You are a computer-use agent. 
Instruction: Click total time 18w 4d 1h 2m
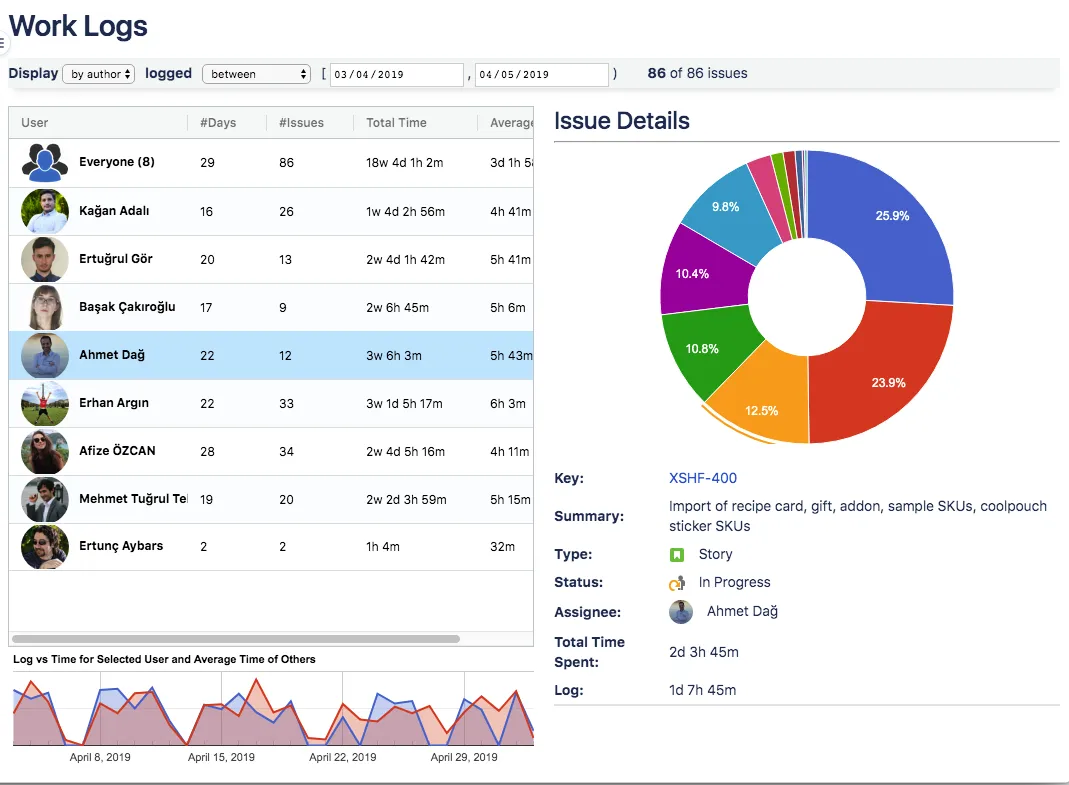[404, 162]
